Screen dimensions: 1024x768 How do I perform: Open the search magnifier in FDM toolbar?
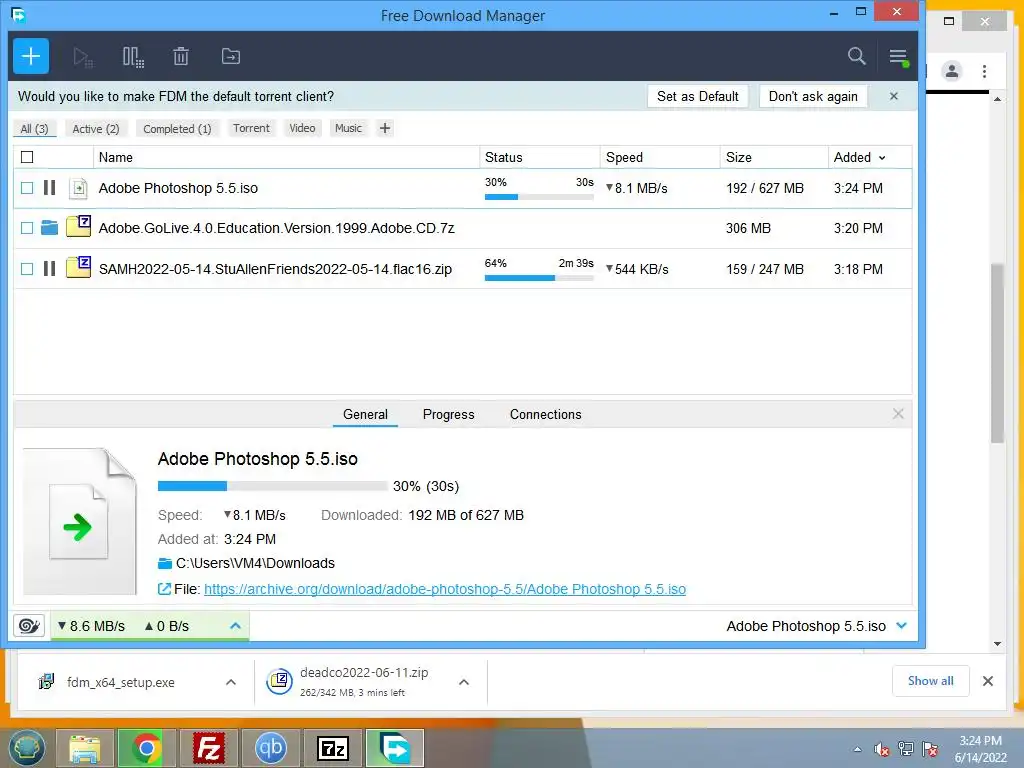pos(856,56)
